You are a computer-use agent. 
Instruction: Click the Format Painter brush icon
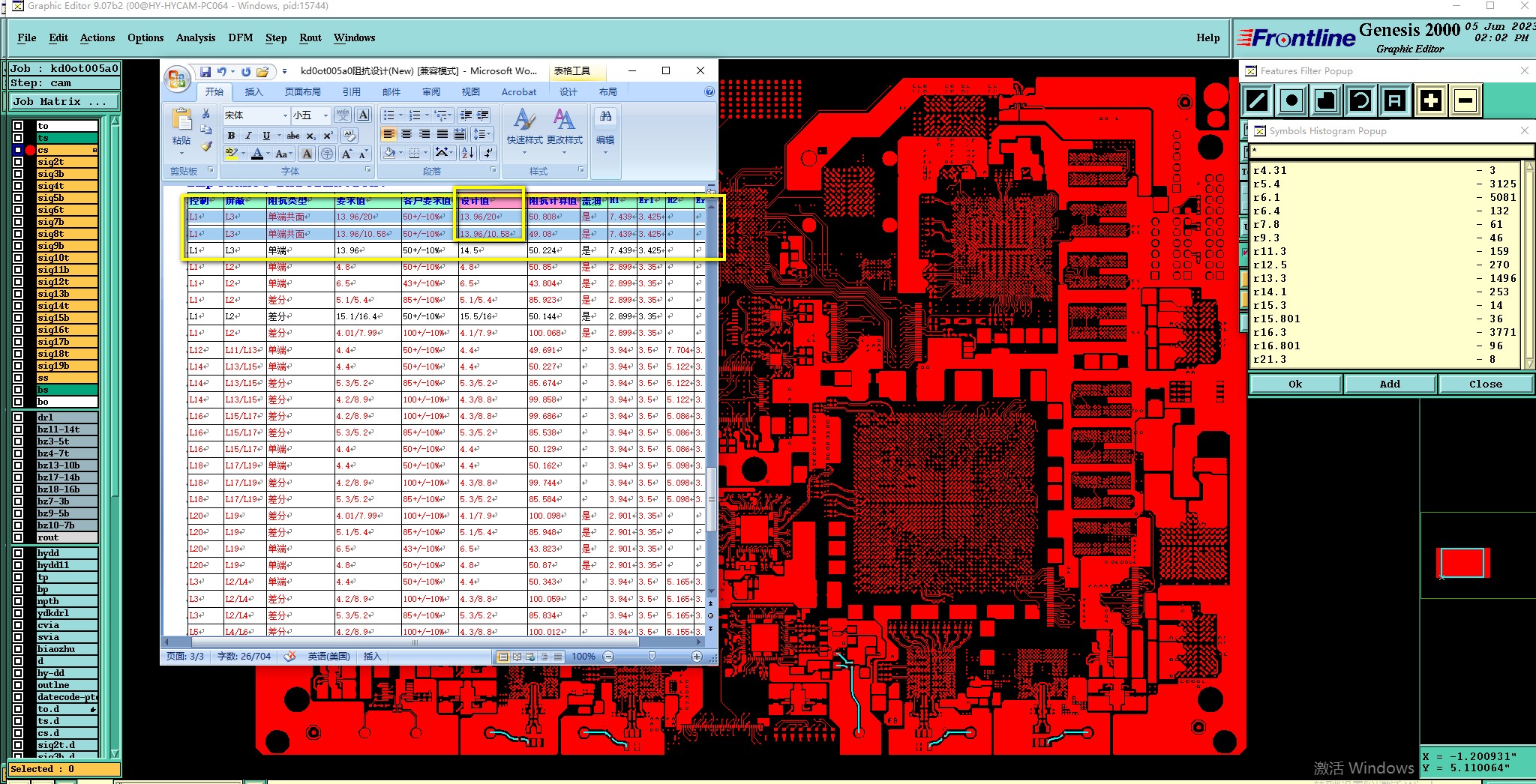[x=205, y=146]
